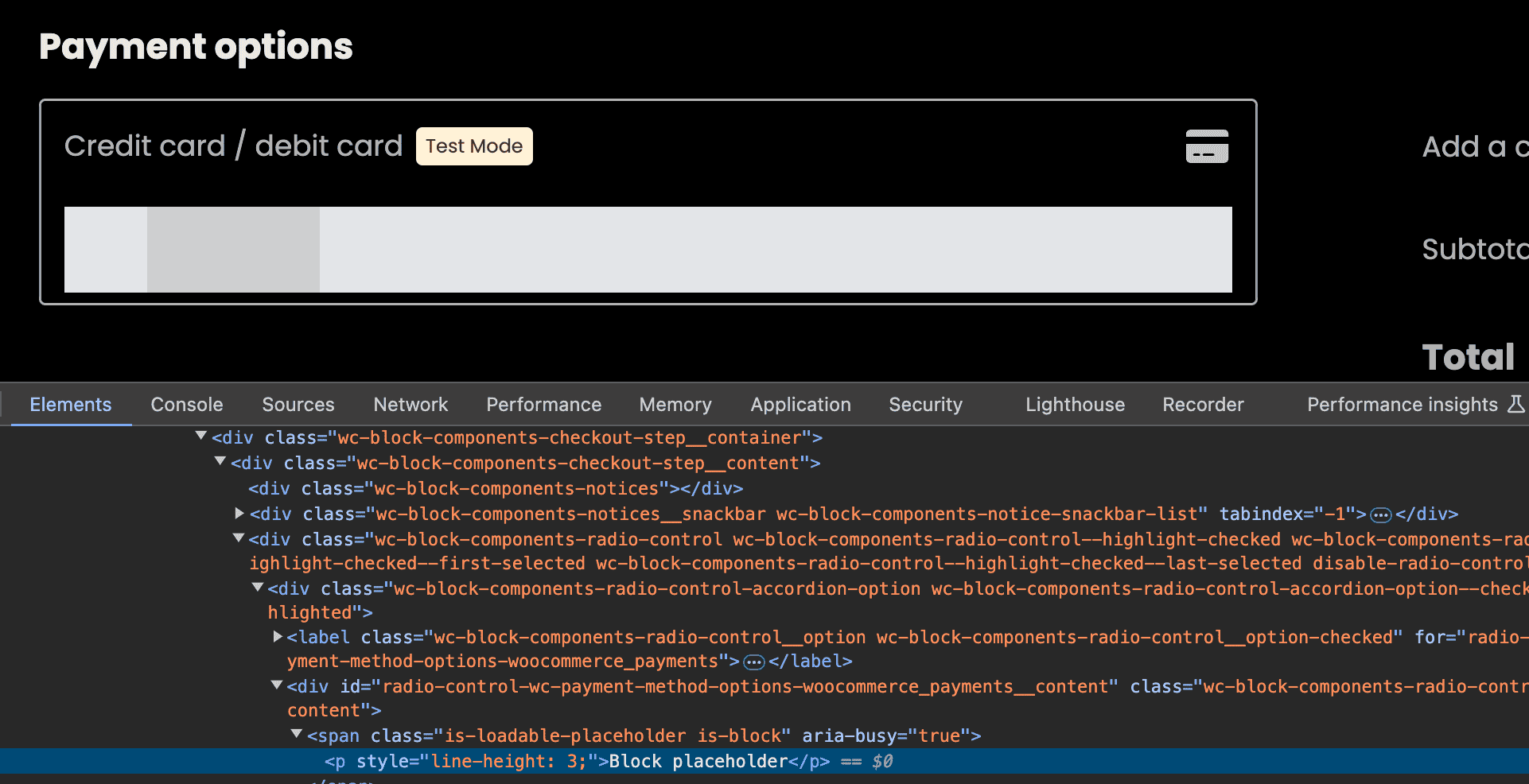Open the Sources tab
The image size is (1529, 784).
(298, 405)
